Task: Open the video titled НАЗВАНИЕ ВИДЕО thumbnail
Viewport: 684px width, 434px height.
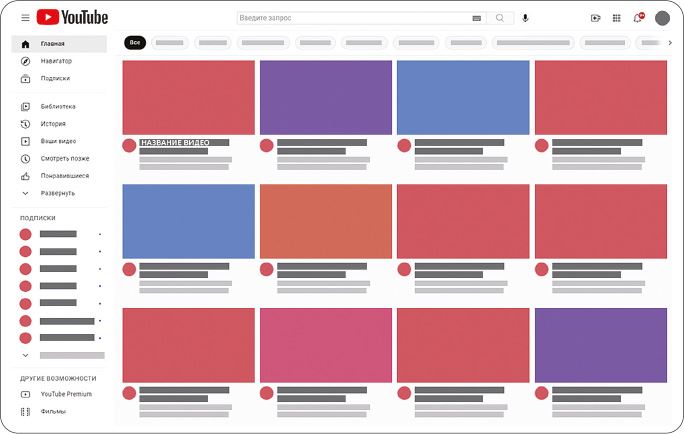Action: [188, 97]
